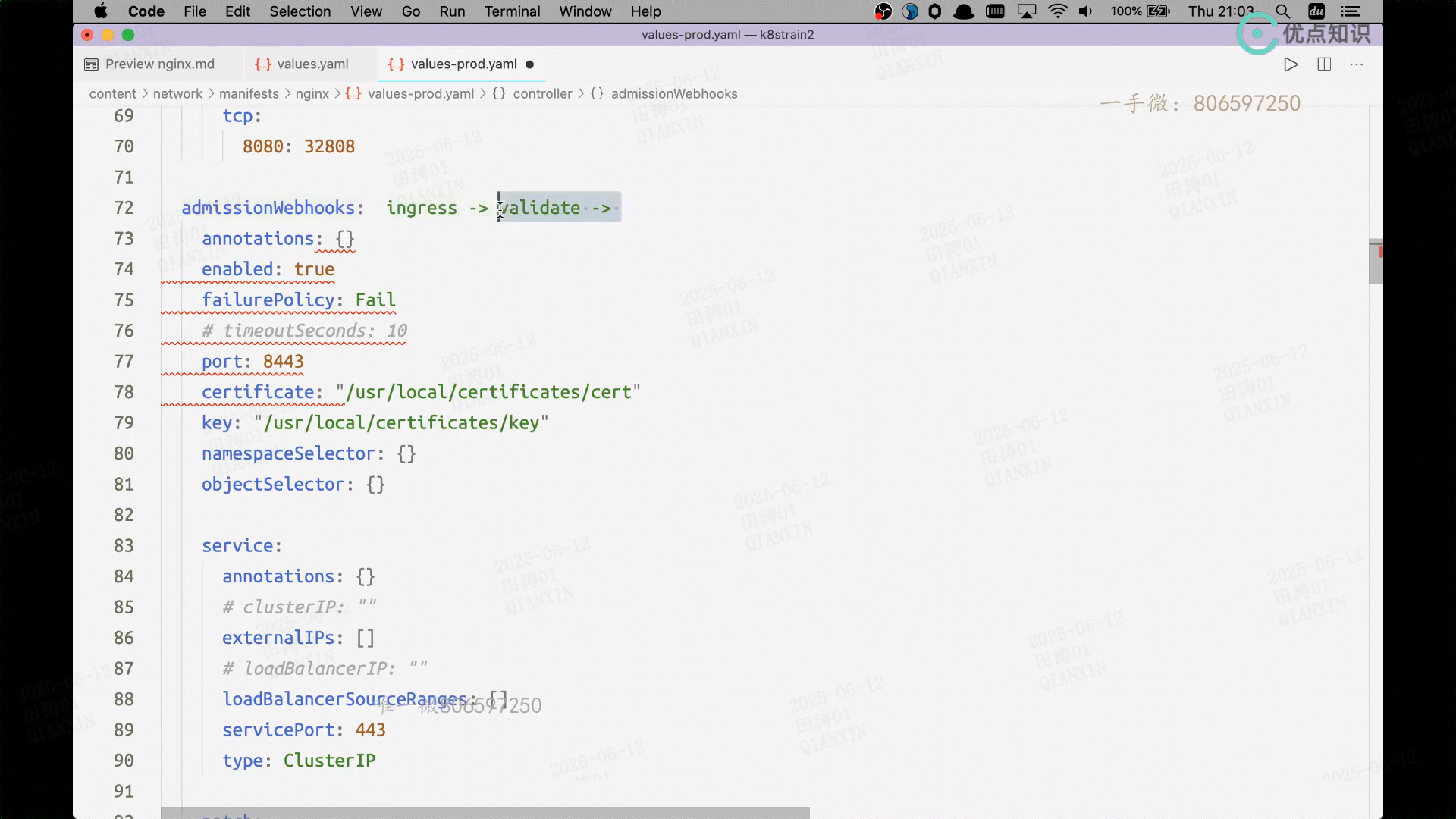Image resolution: width=1456 pixels, height=819 pixels.
Task: Open the More Actions ellipsis menu
Action: pos(1357,64)
